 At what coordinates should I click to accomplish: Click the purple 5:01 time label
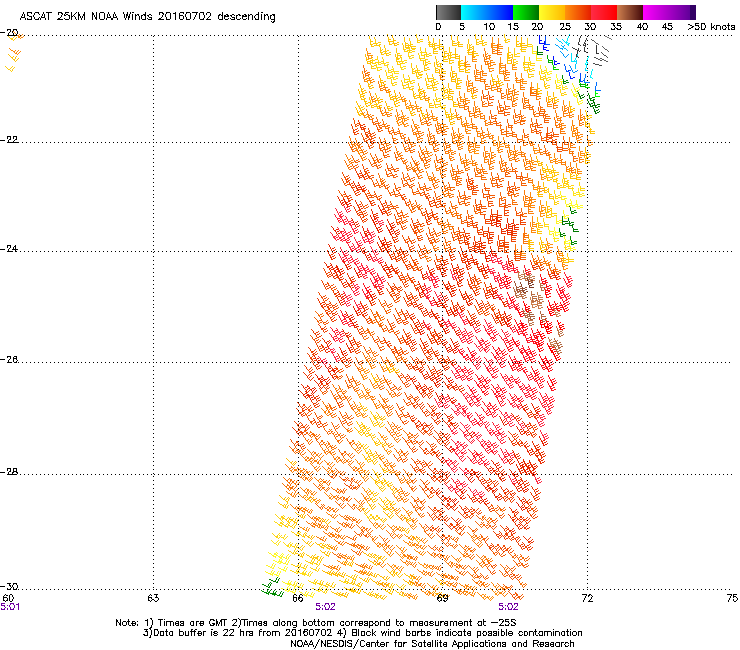[x=10, y=607]
